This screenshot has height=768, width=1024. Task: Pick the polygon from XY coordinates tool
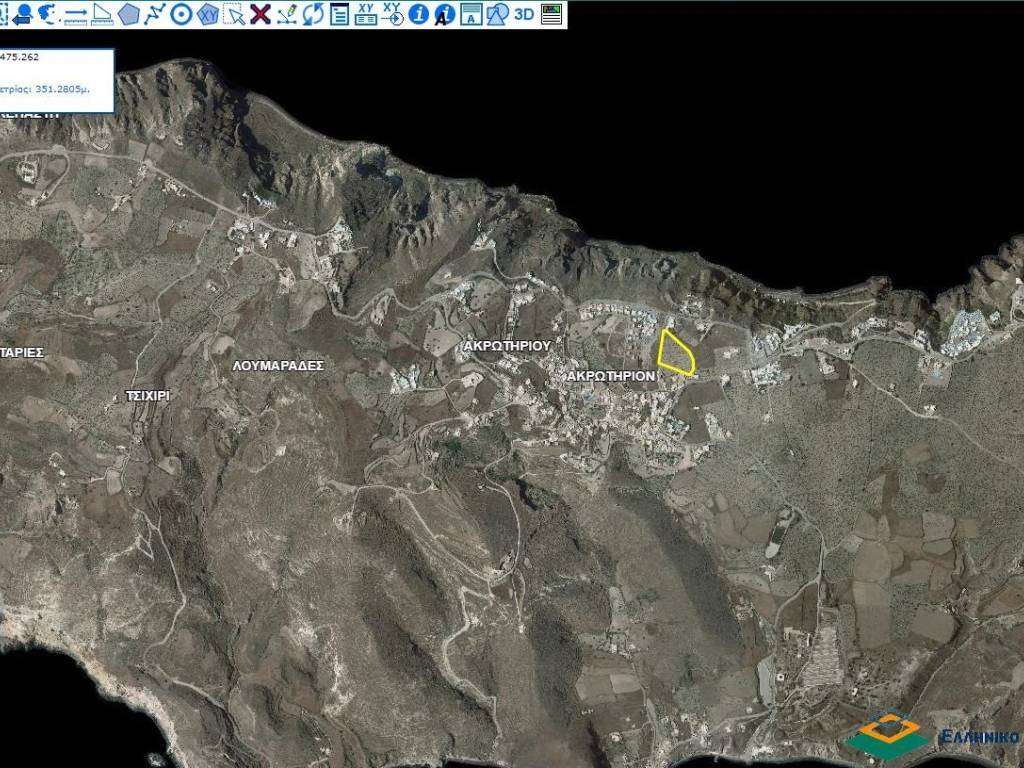tap(207, 14)
